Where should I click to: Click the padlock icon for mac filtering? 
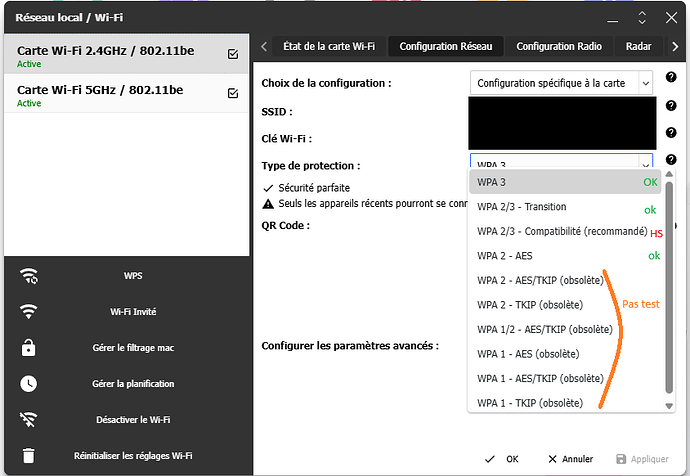[29, 348]
